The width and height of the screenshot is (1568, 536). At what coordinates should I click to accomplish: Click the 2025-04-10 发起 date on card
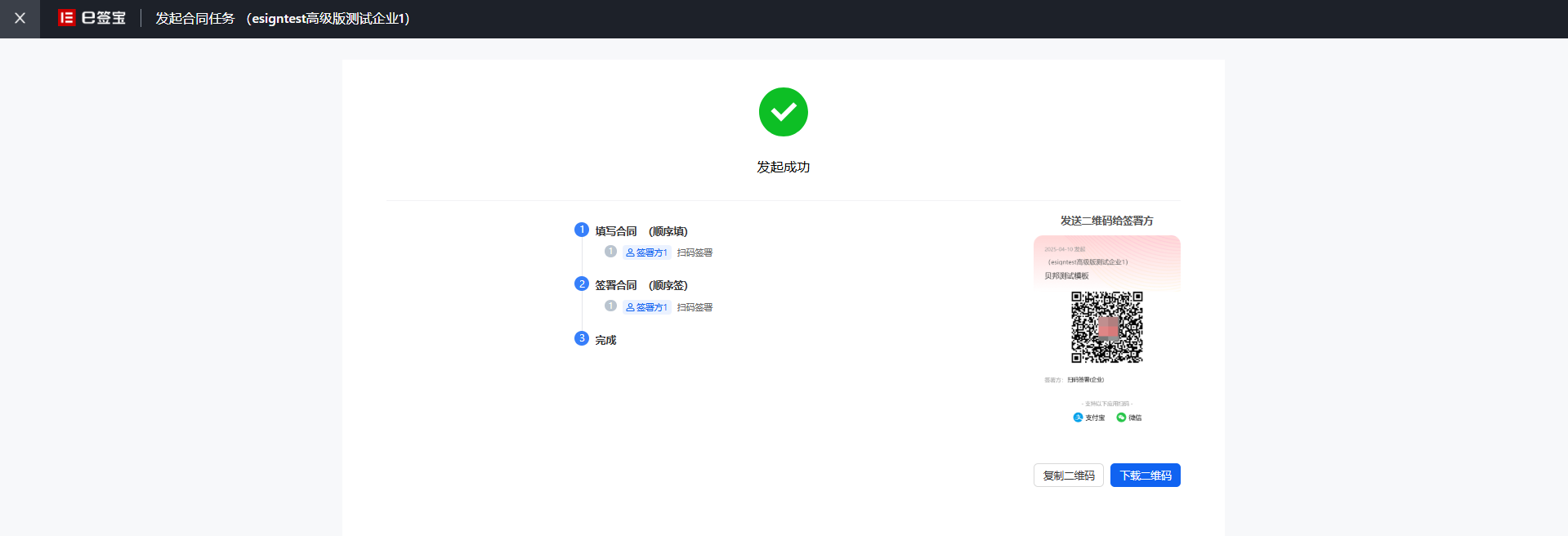(1065, 249)
